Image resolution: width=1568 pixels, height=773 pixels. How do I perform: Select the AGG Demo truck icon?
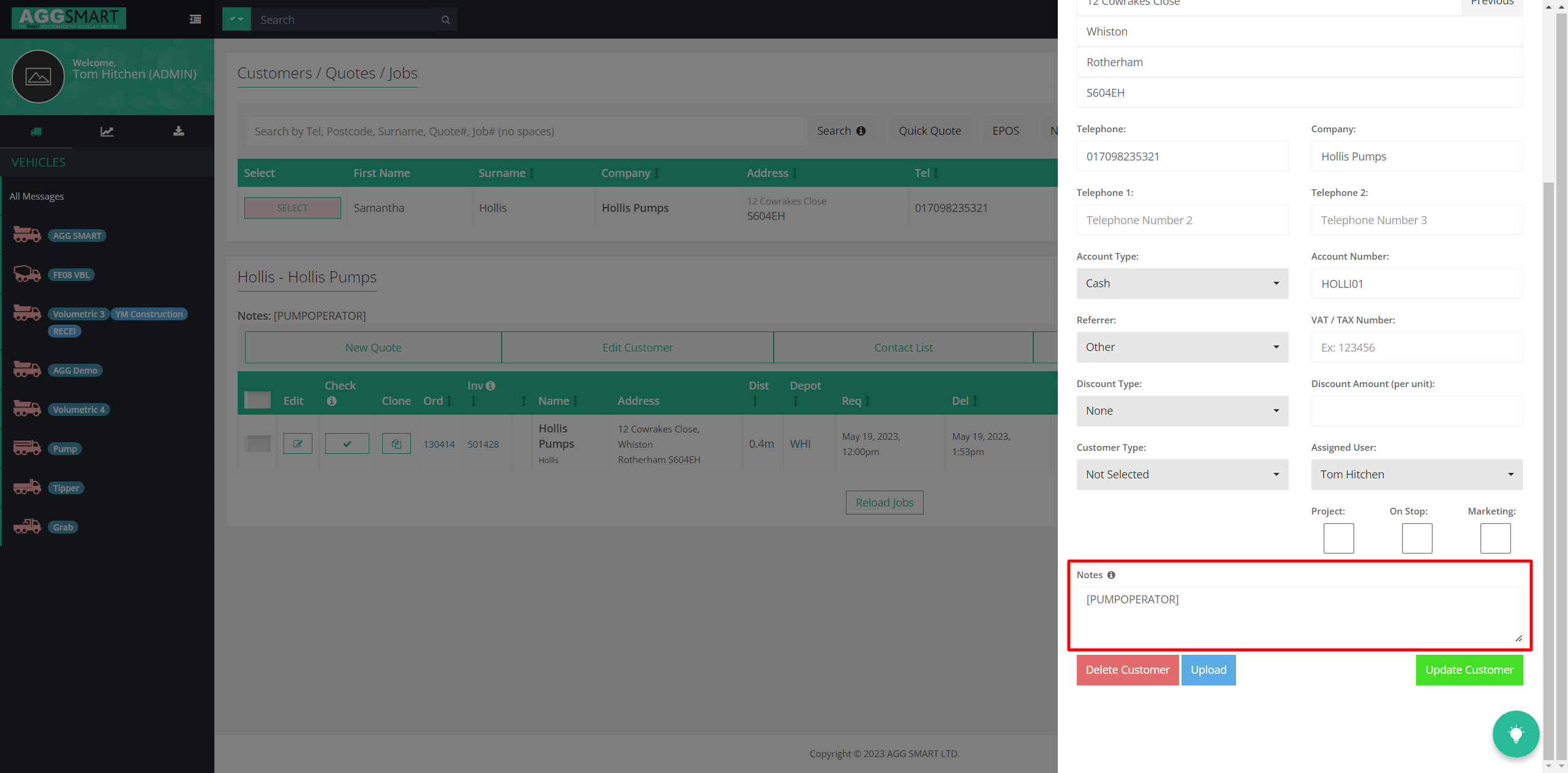pos(27,370)
